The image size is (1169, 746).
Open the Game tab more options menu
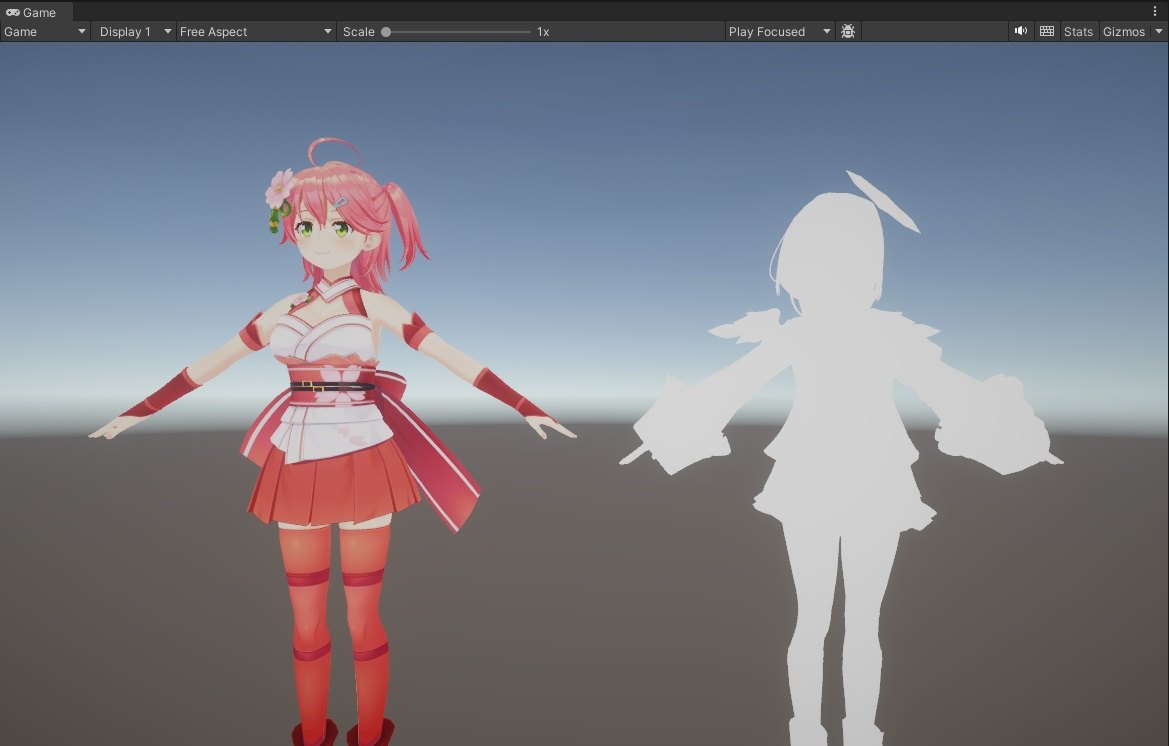(1155, 11)
